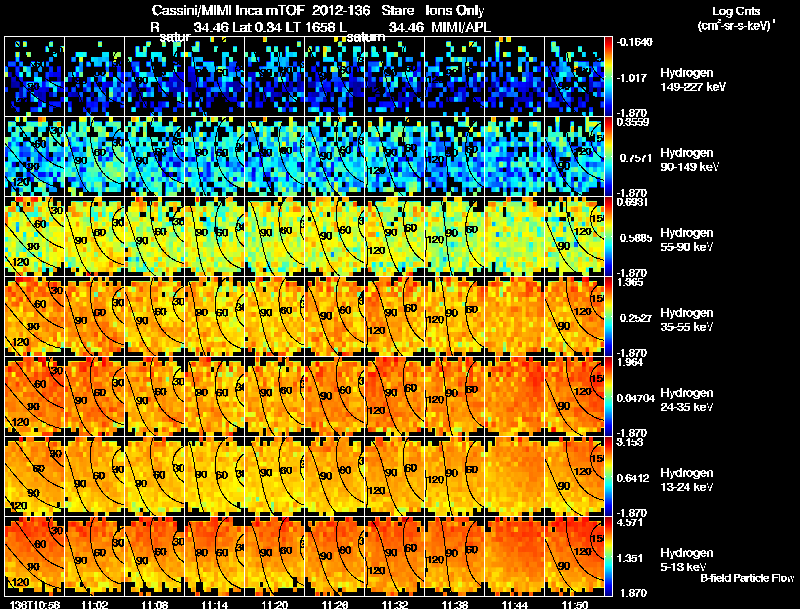Click the "11:44" time axis label
Image resolution: width=800 pixels, height=609 pixels.
coord(515,604)
